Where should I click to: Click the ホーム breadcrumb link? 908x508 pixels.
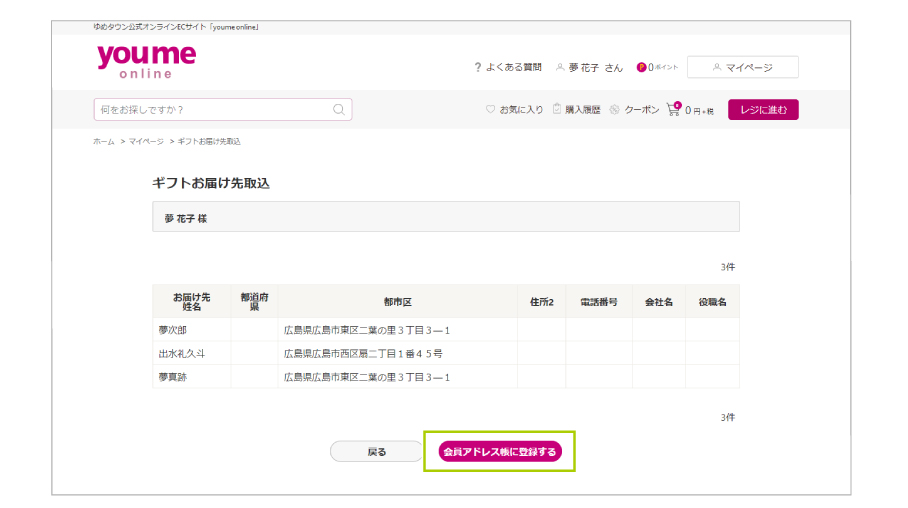tap(104, 141)
